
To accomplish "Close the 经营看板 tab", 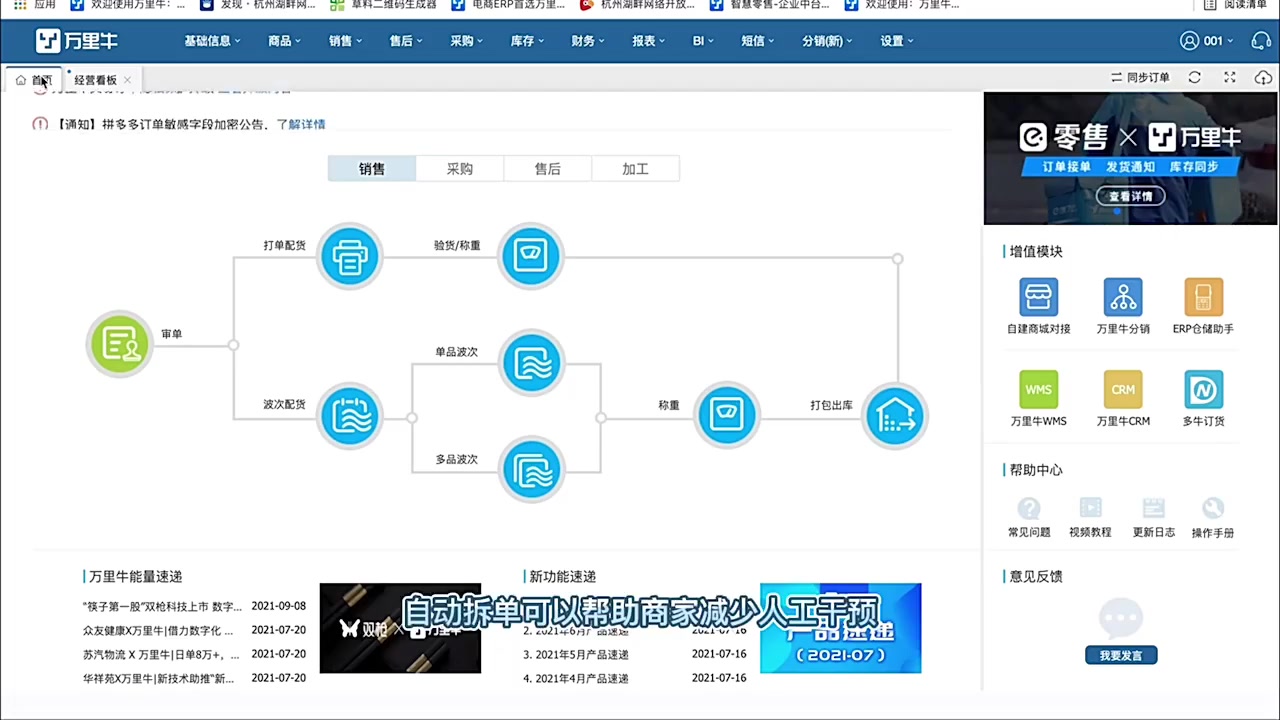I will 127,80.
